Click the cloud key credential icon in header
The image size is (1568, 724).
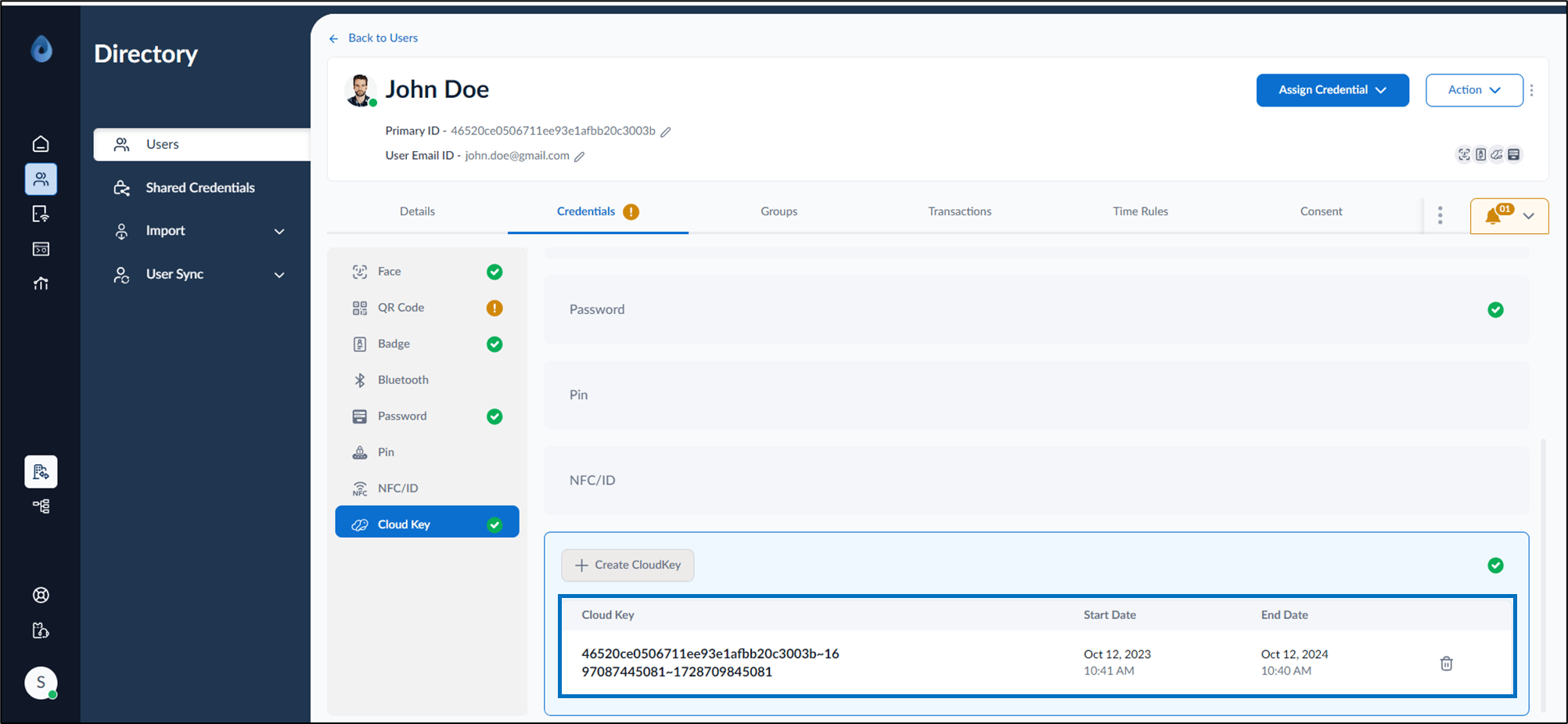coord(1497,154)
